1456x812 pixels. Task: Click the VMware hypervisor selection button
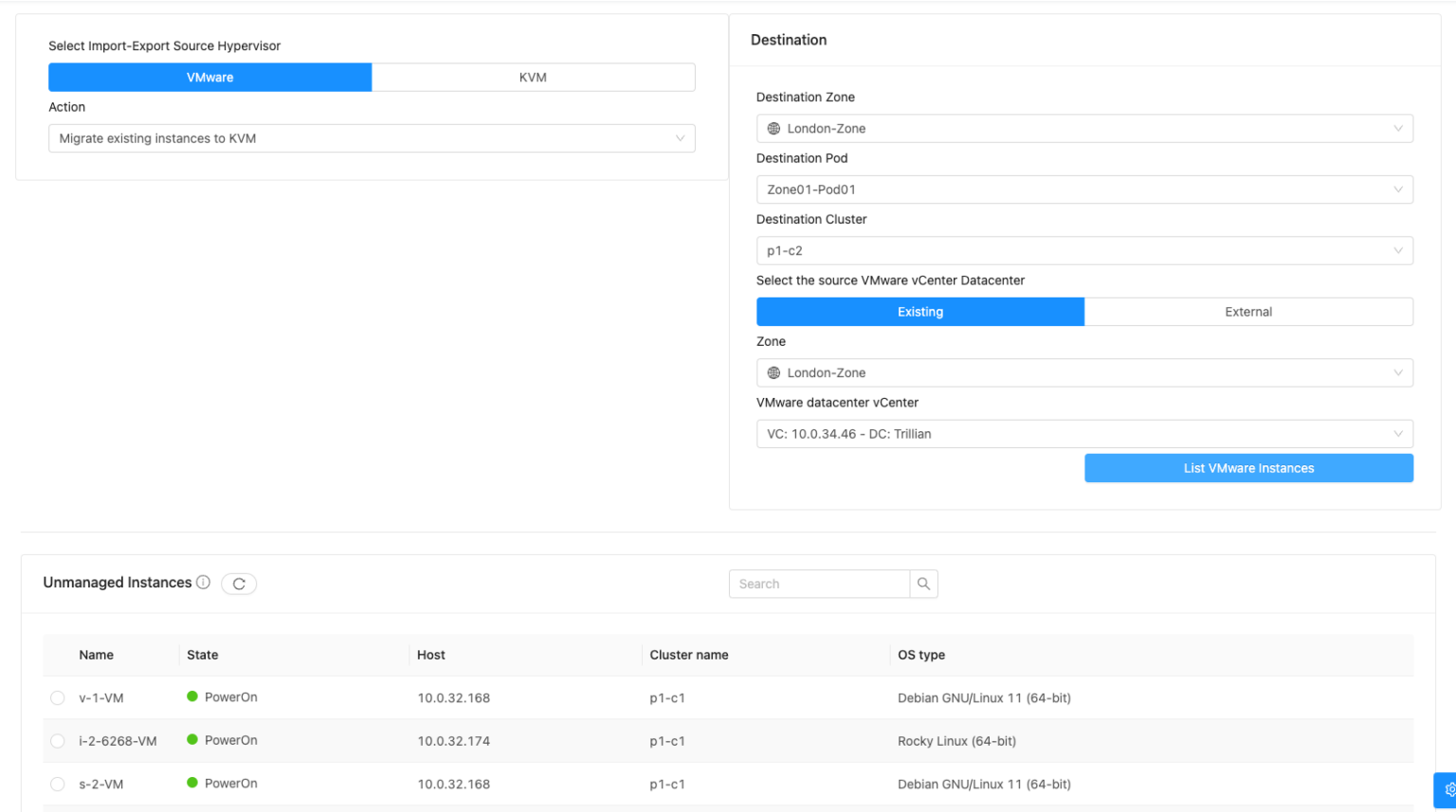pos(209,77)
